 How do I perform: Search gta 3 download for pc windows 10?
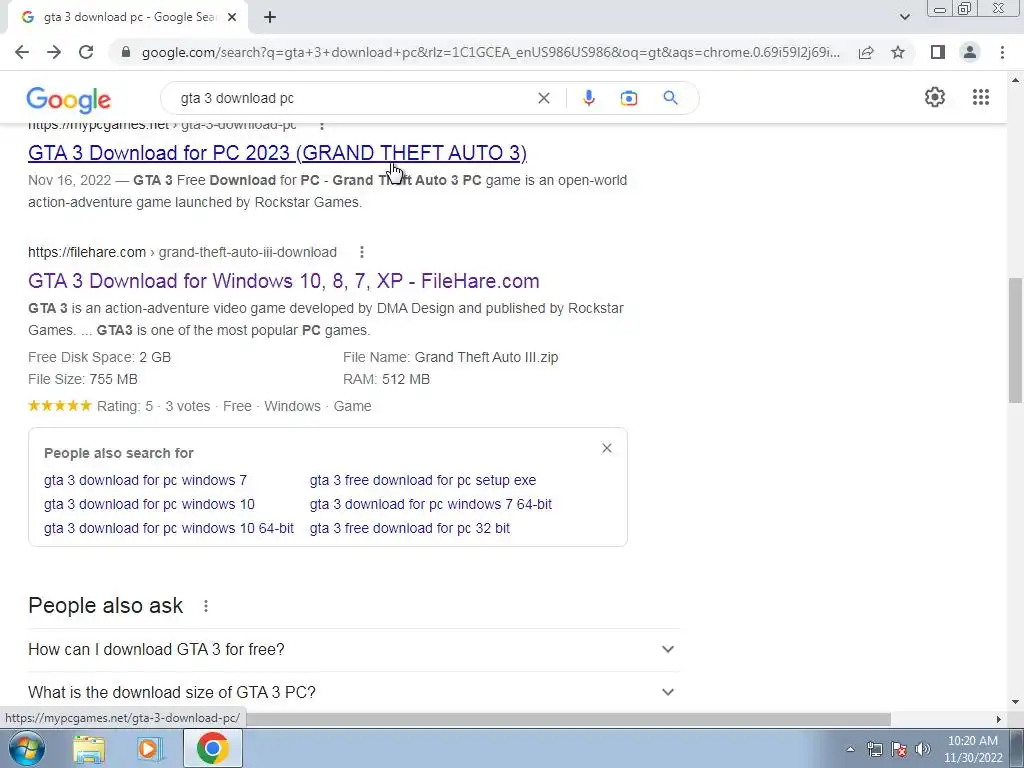tap(150, 504)
